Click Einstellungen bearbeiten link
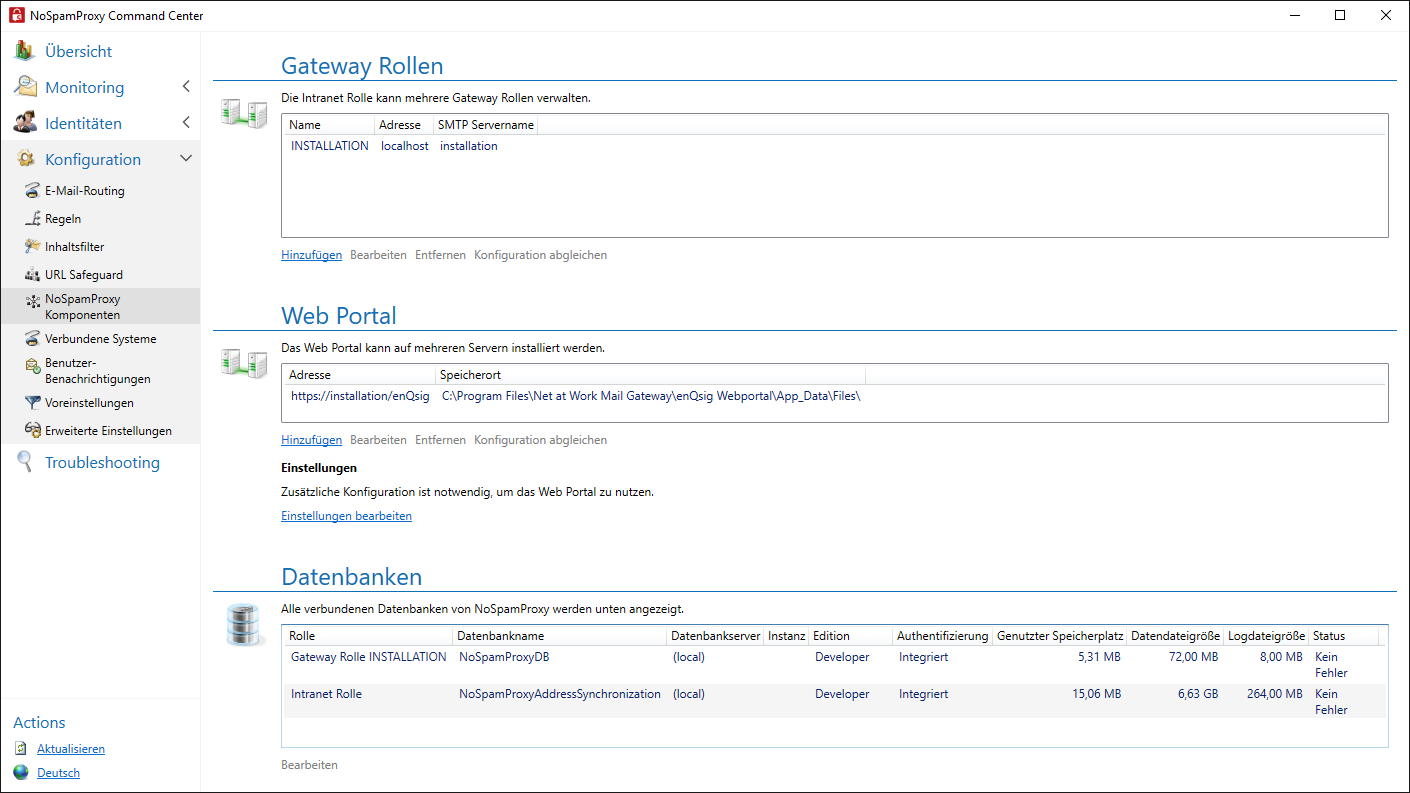Image resolution: width=1410 pixels, height=793 pixels. point(346,516)
